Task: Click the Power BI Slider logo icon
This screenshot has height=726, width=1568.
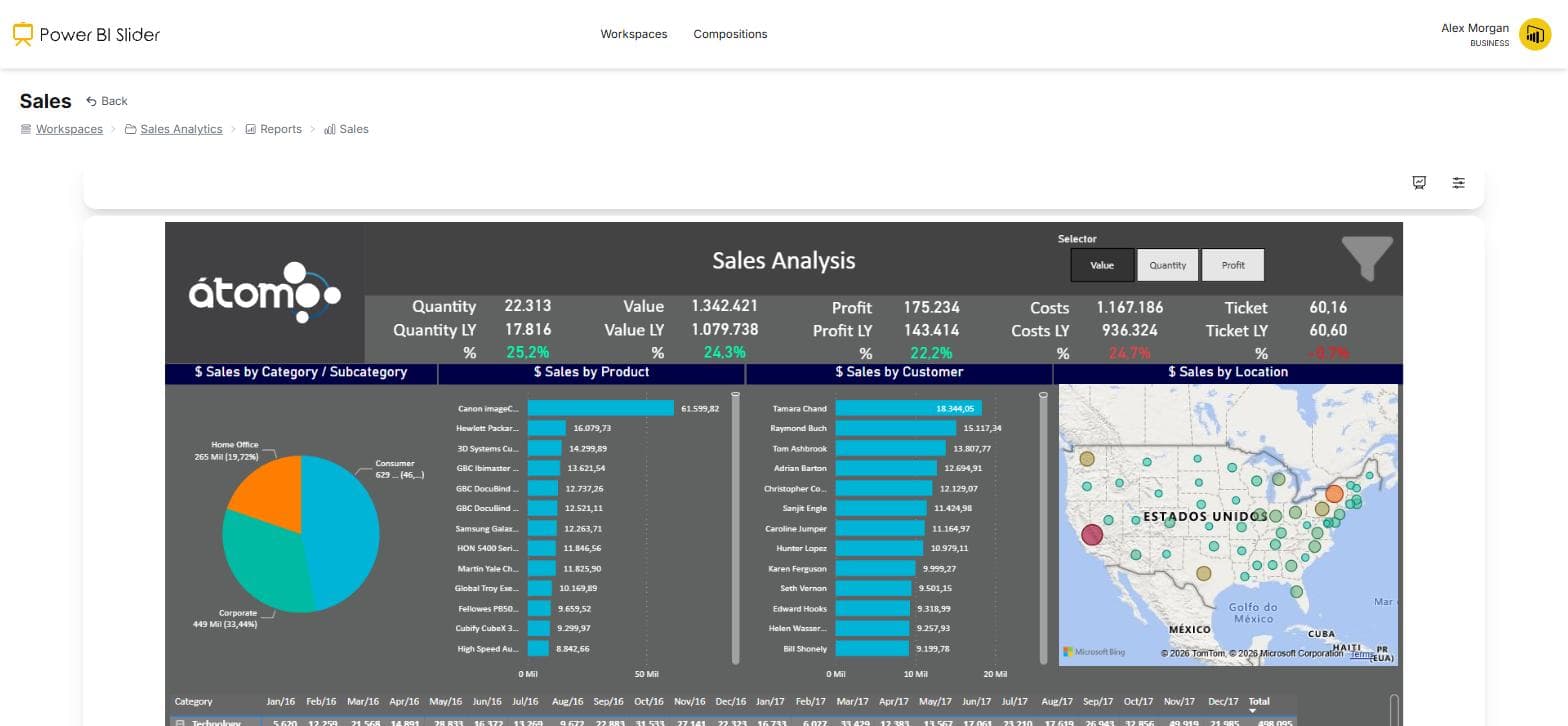Action: click(23, 34)
